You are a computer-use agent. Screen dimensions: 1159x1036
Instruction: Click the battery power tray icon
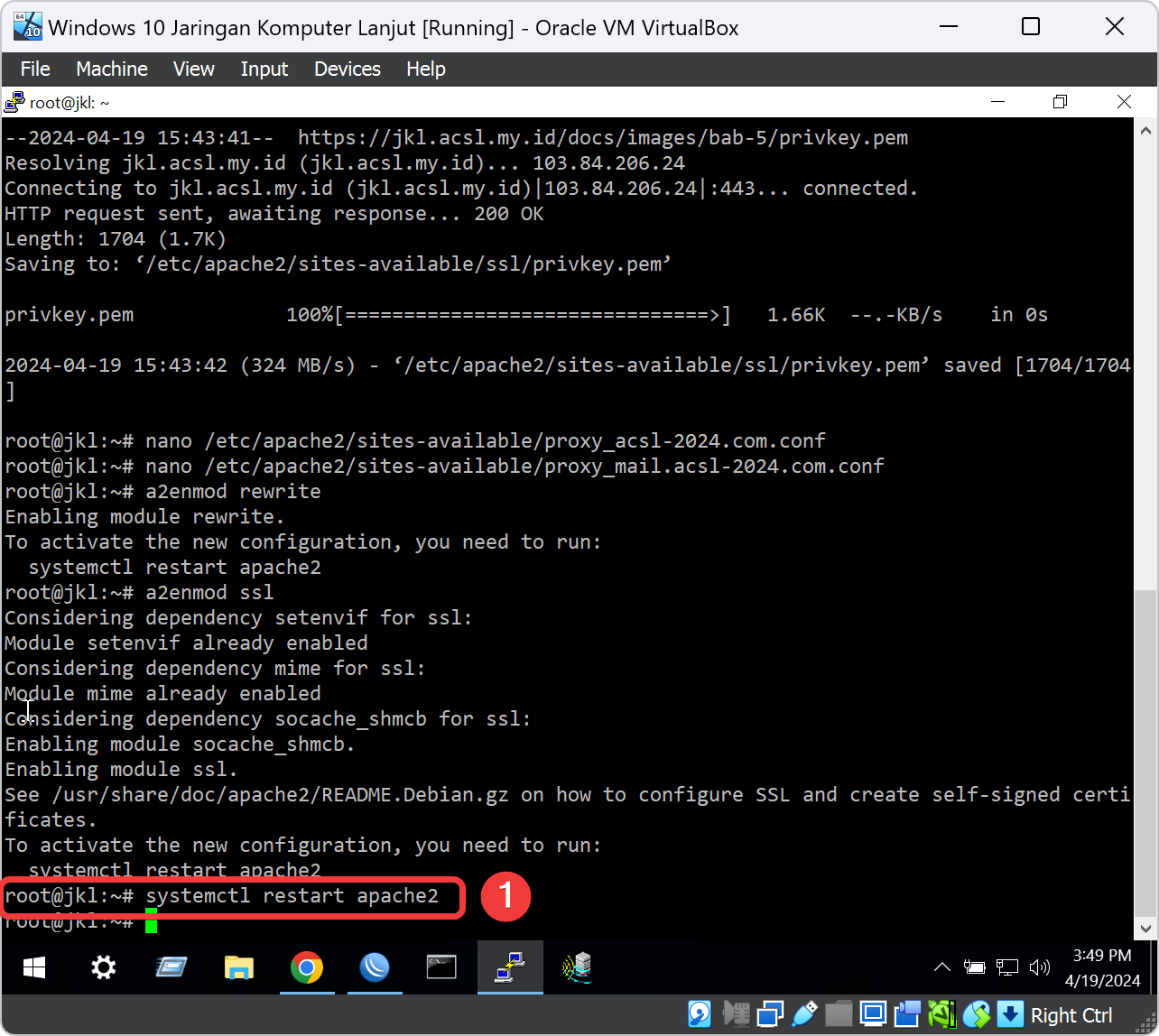tap(974, 967)
